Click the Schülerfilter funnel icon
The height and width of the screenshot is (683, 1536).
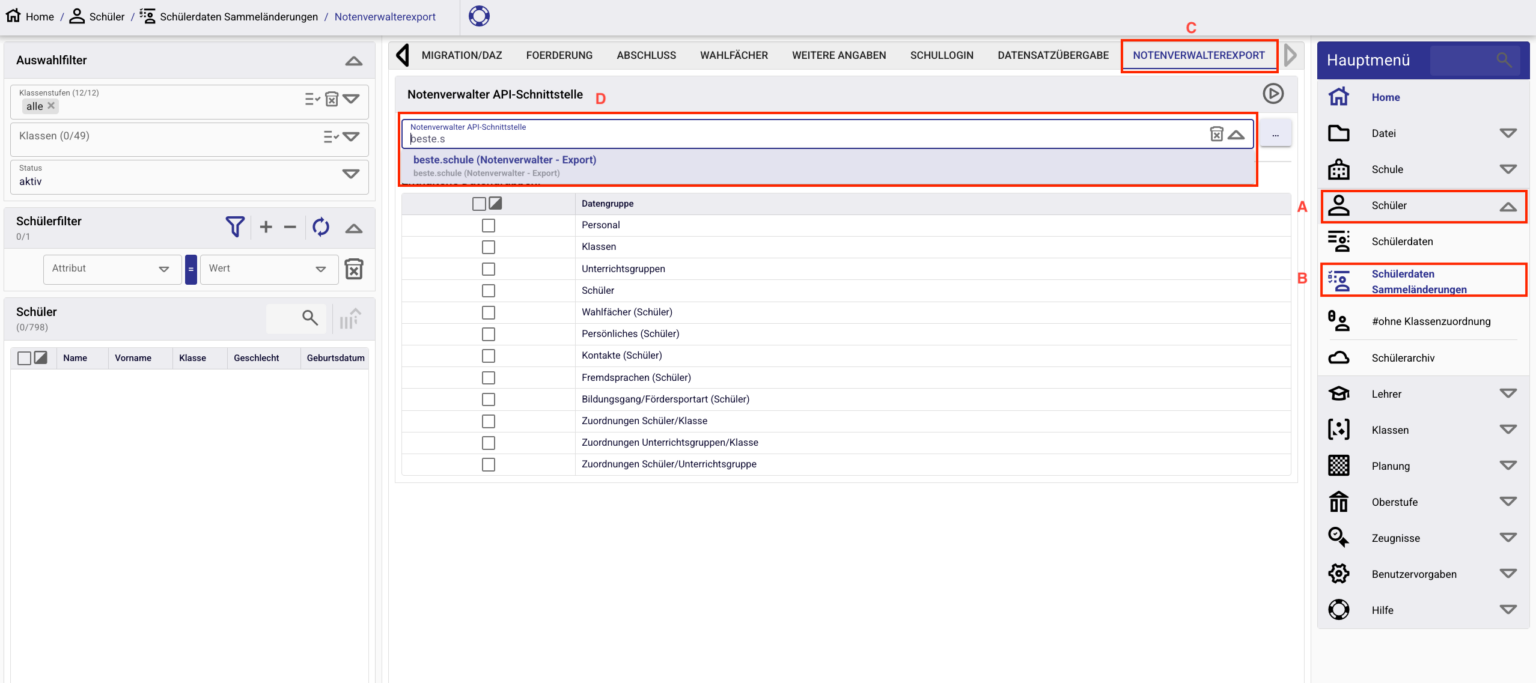coord(235,227)
